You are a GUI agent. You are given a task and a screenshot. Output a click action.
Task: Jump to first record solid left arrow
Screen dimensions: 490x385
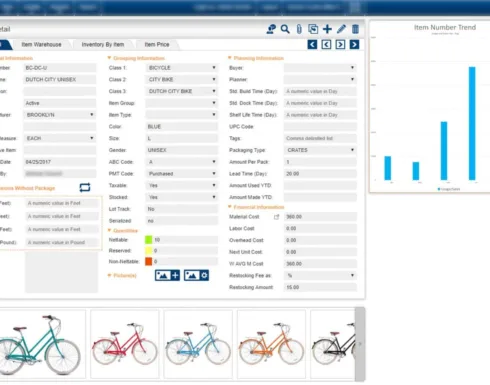[312, 44]
